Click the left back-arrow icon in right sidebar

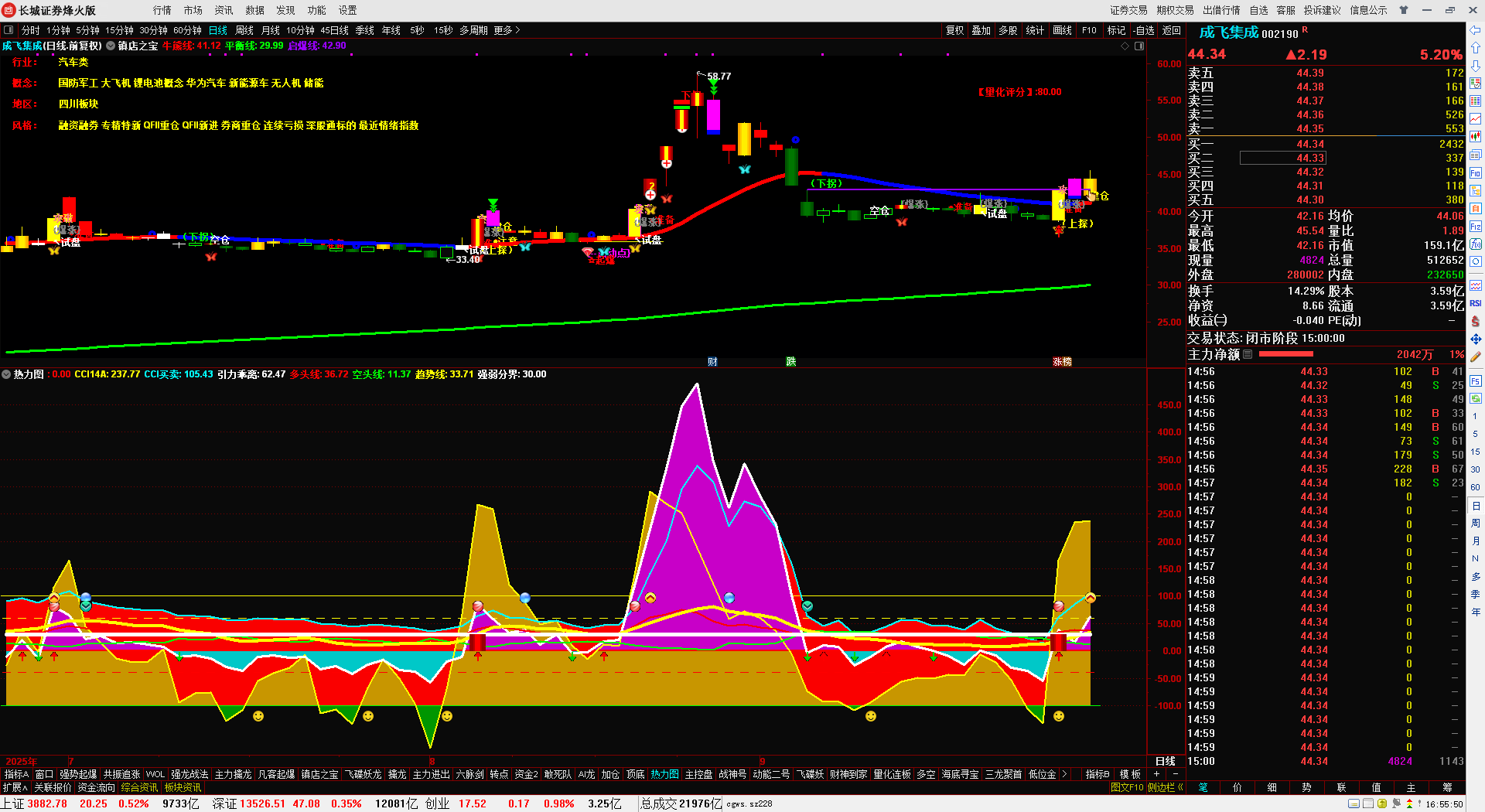pos(1476,30)
